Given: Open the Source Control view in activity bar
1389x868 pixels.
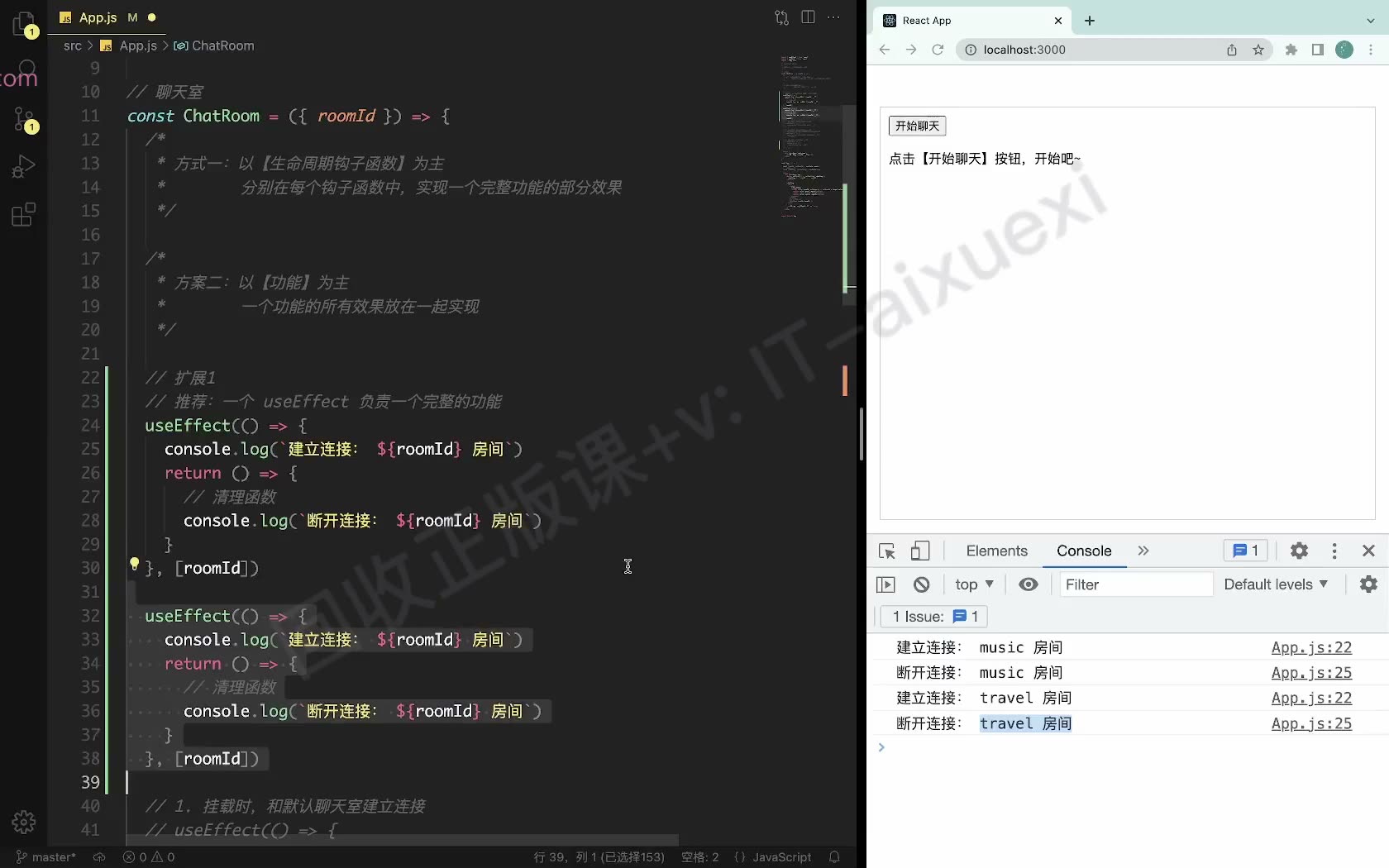Looking at the screenshot, I should 24,121.
